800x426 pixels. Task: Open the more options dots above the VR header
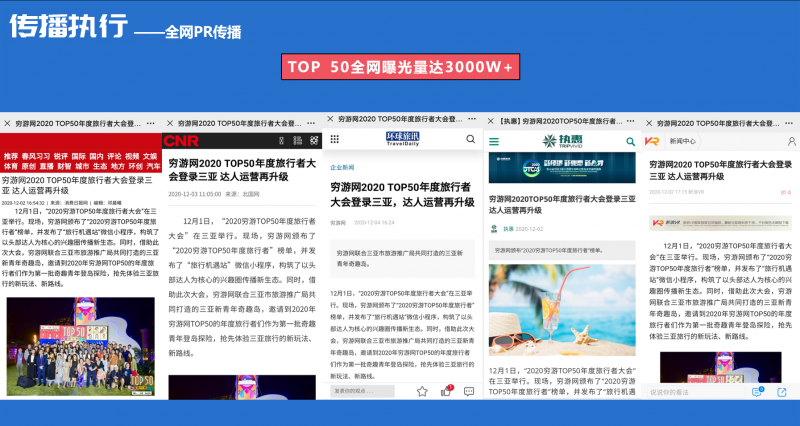(790, 123)
